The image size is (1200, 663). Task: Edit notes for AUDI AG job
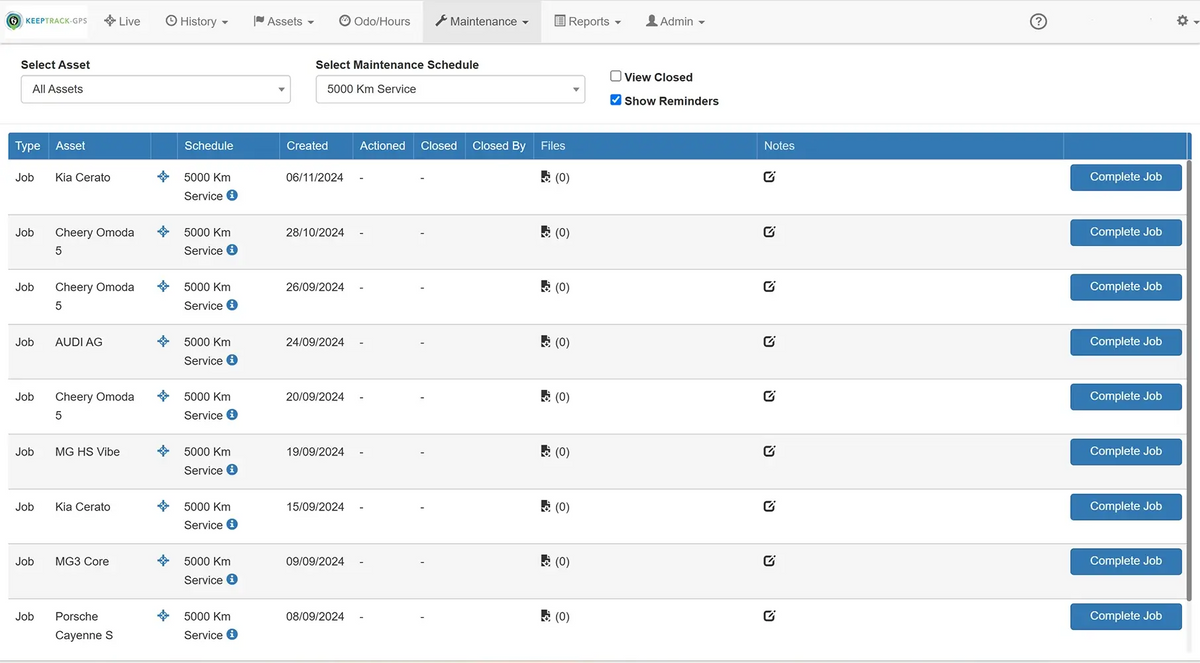769,341
